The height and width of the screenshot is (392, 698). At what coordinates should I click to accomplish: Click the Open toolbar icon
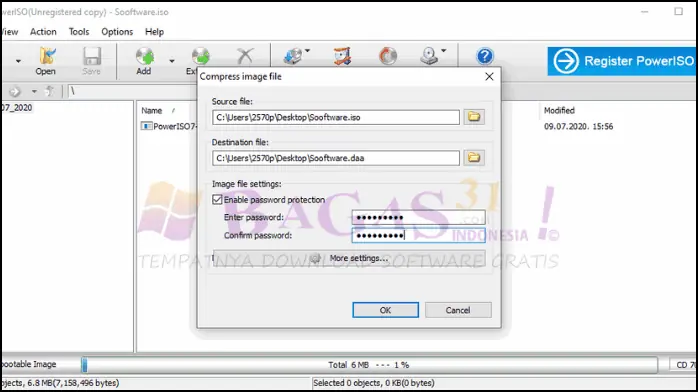[x=46, y=61]
